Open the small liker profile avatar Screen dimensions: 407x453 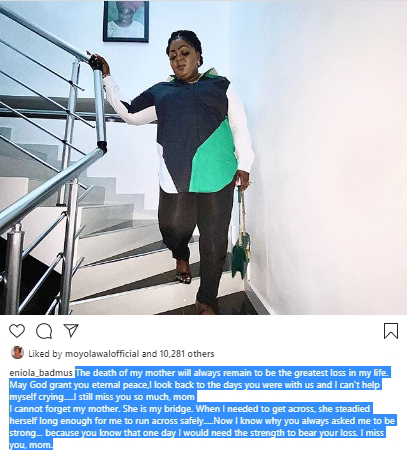point(17,353)
